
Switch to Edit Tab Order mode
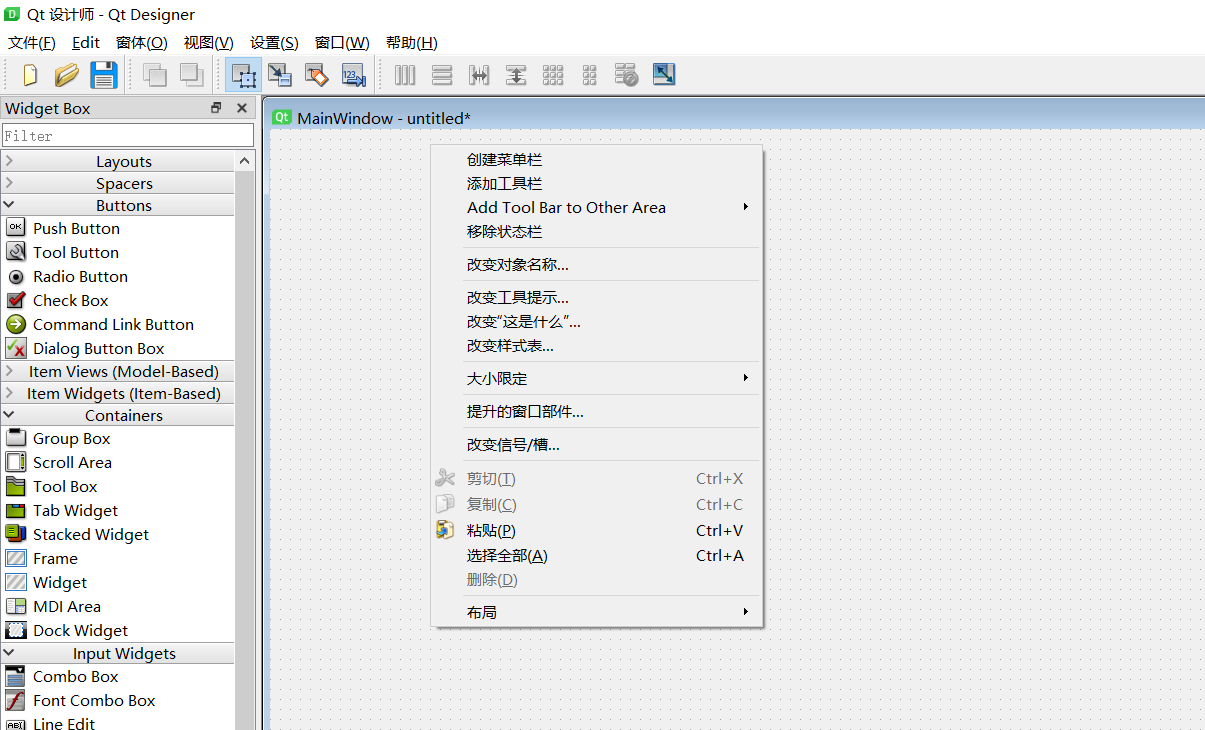tap(353, 75)
